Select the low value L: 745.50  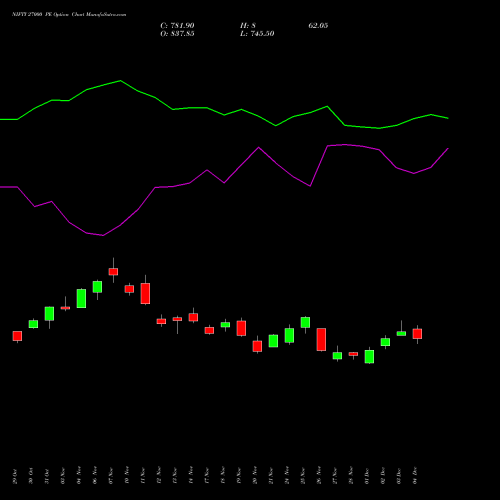coord(257,34)
